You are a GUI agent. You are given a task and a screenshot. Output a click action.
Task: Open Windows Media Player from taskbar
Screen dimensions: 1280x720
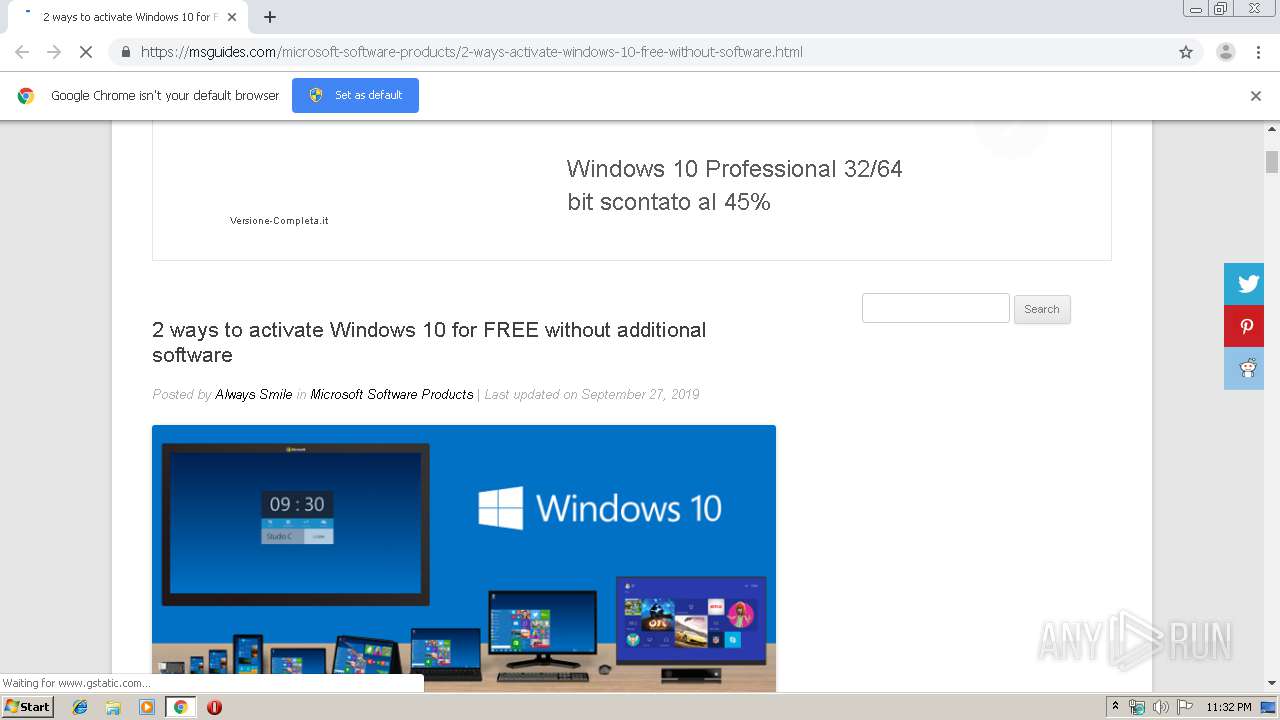(147, 707)
